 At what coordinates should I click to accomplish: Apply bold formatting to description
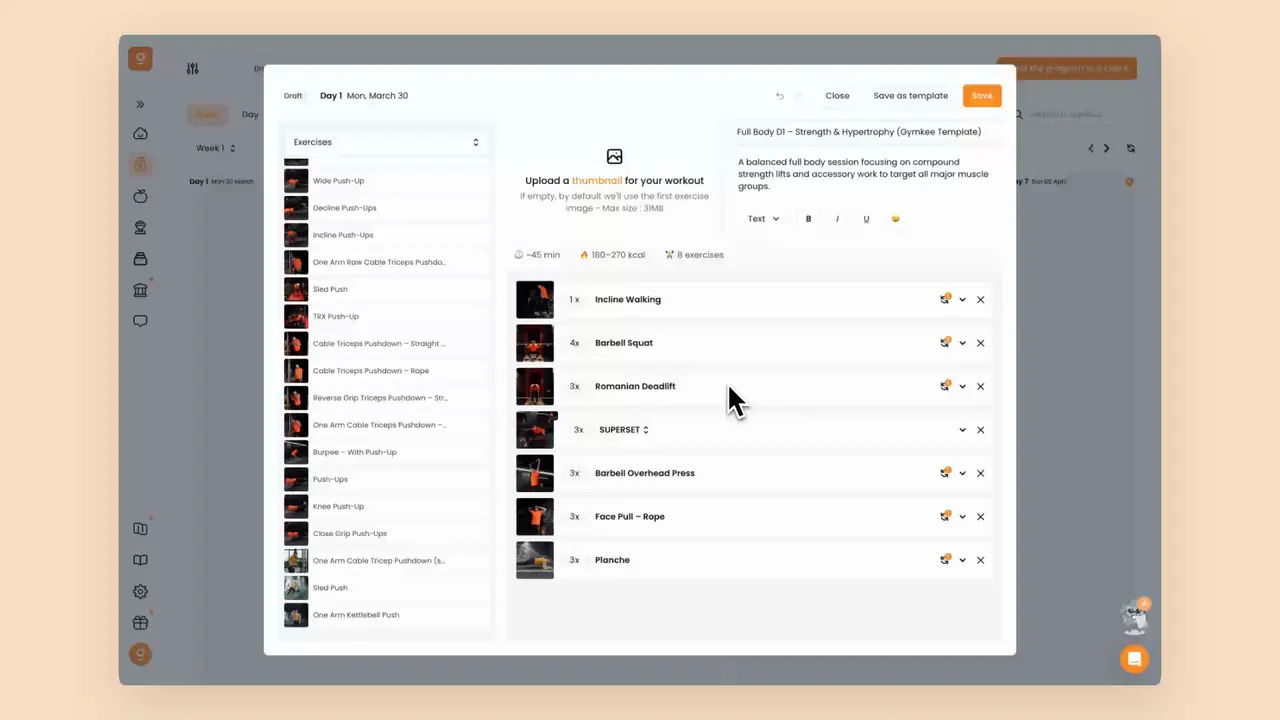pos(808,219)
